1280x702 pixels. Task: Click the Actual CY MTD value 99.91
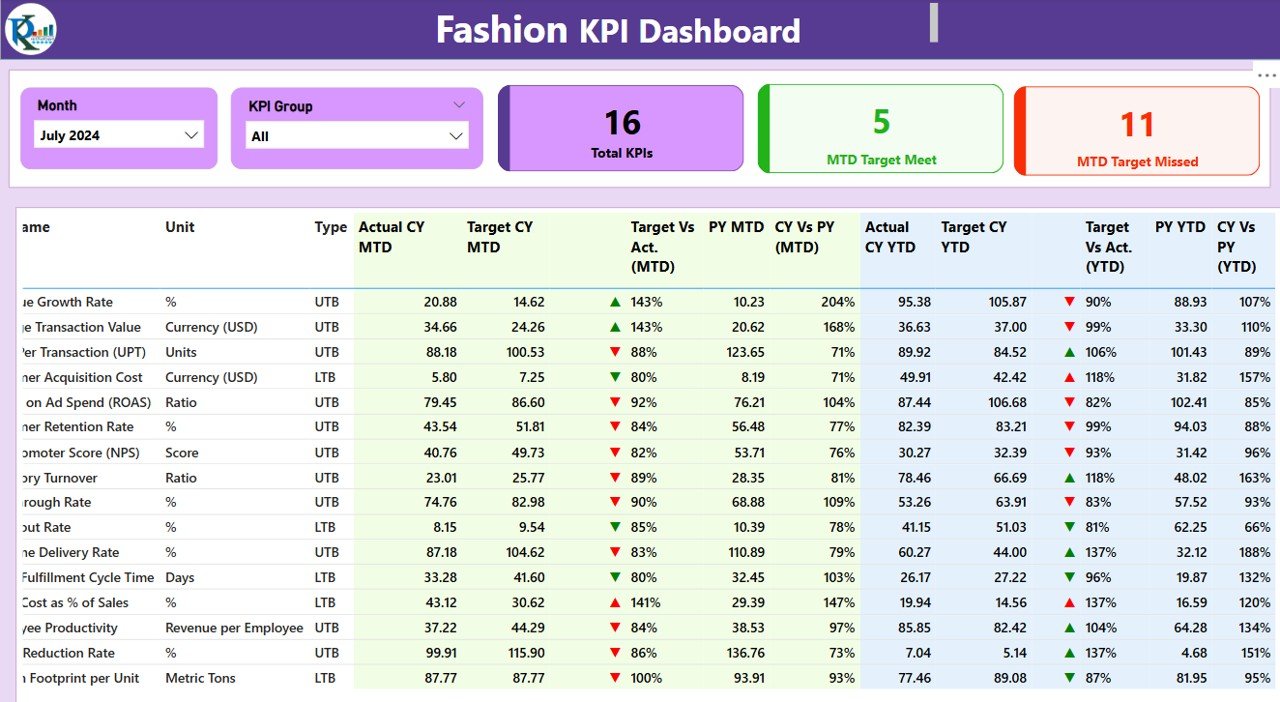coord(440,653)
